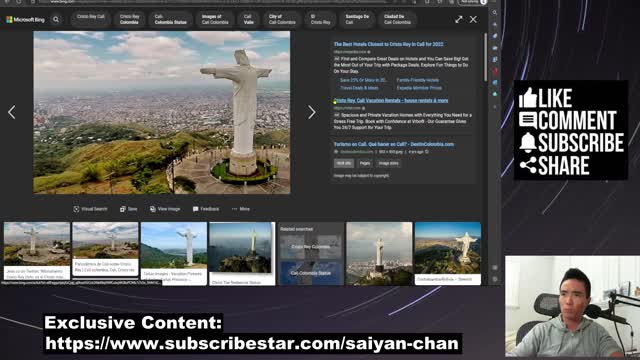Expand the image viewer to full screen

459,20
